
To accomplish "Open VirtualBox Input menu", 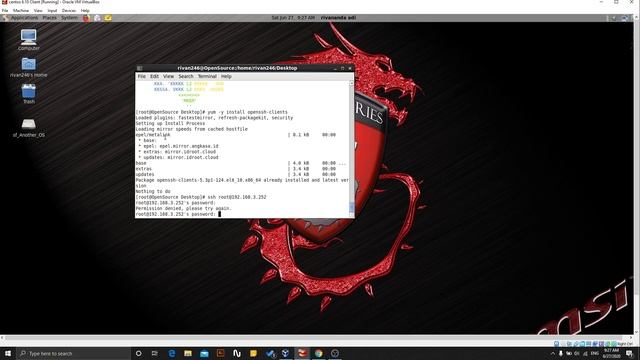I will 52,11.
